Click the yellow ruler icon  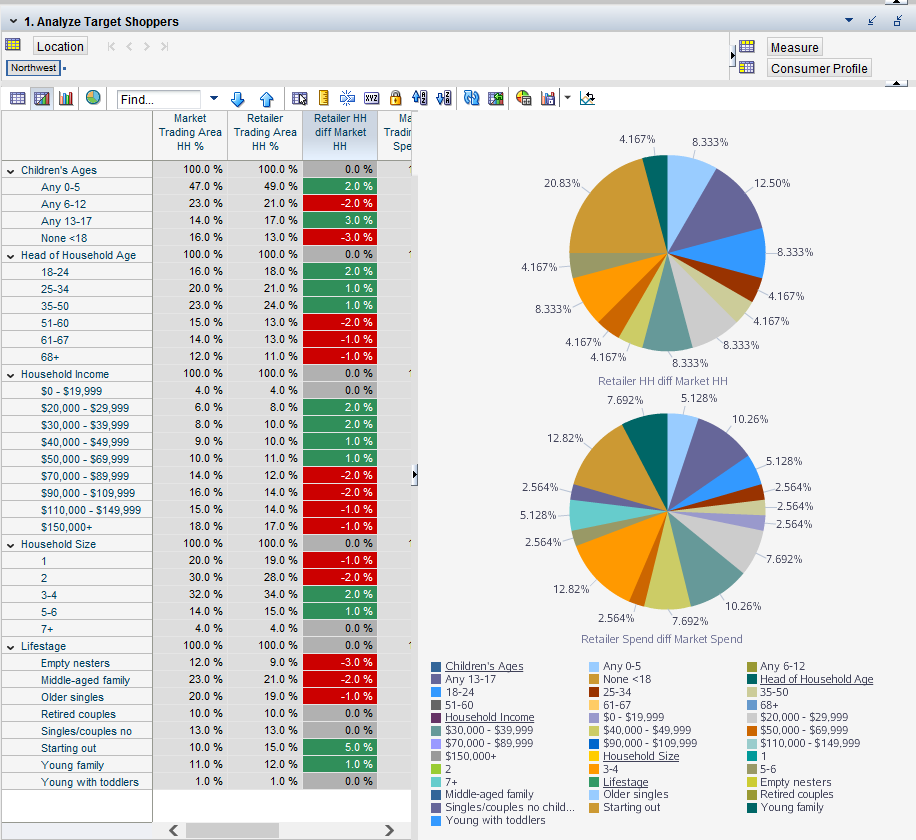coord(324,98)
